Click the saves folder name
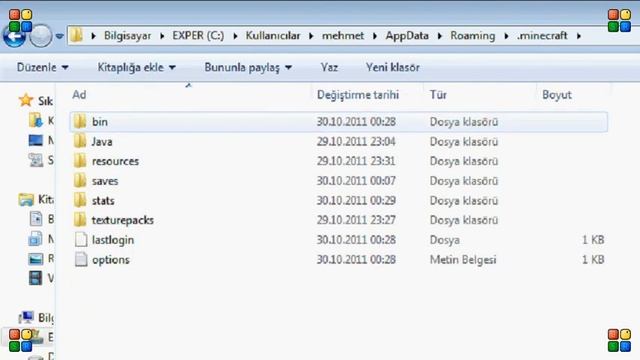640x360 pixels. pos(105,181)
